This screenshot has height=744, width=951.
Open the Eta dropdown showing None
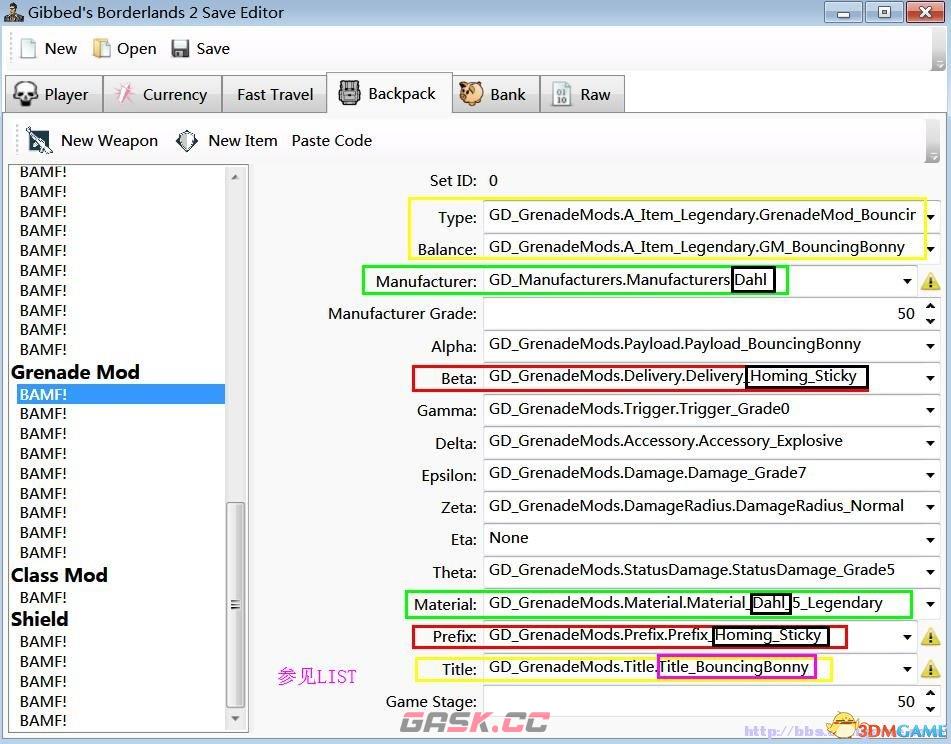[930, 540]
